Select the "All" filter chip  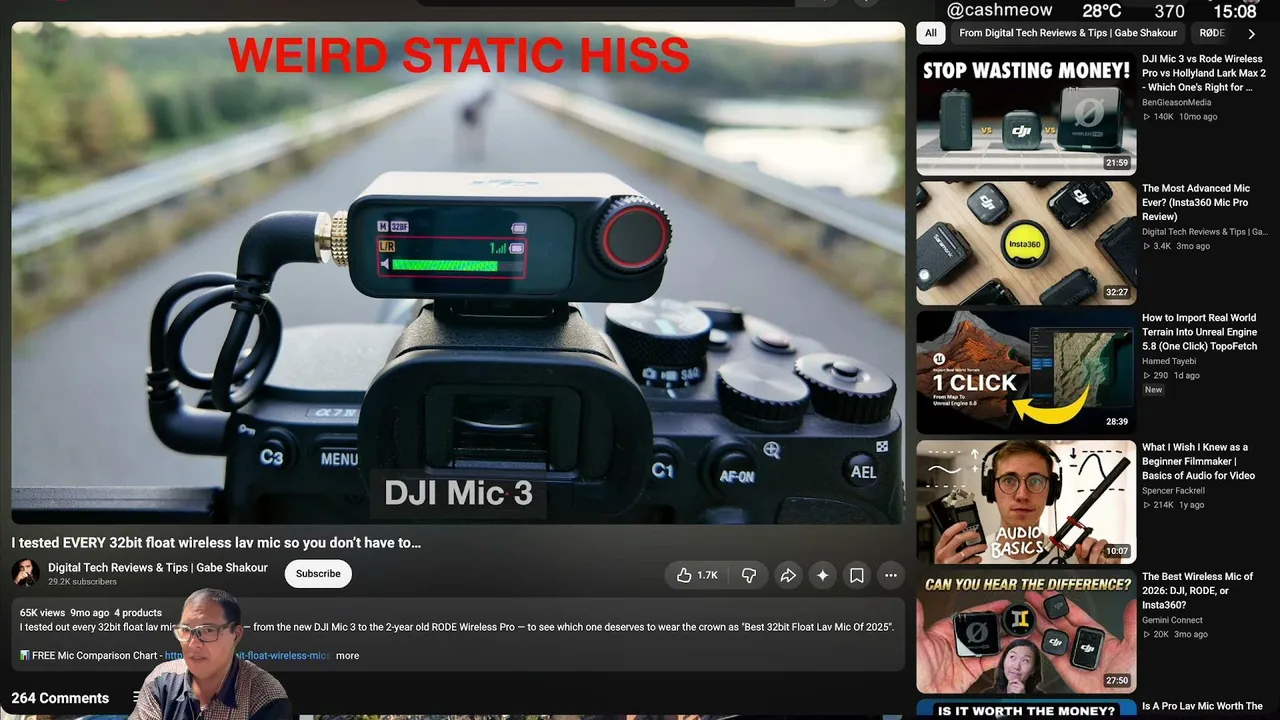[931, 33]
